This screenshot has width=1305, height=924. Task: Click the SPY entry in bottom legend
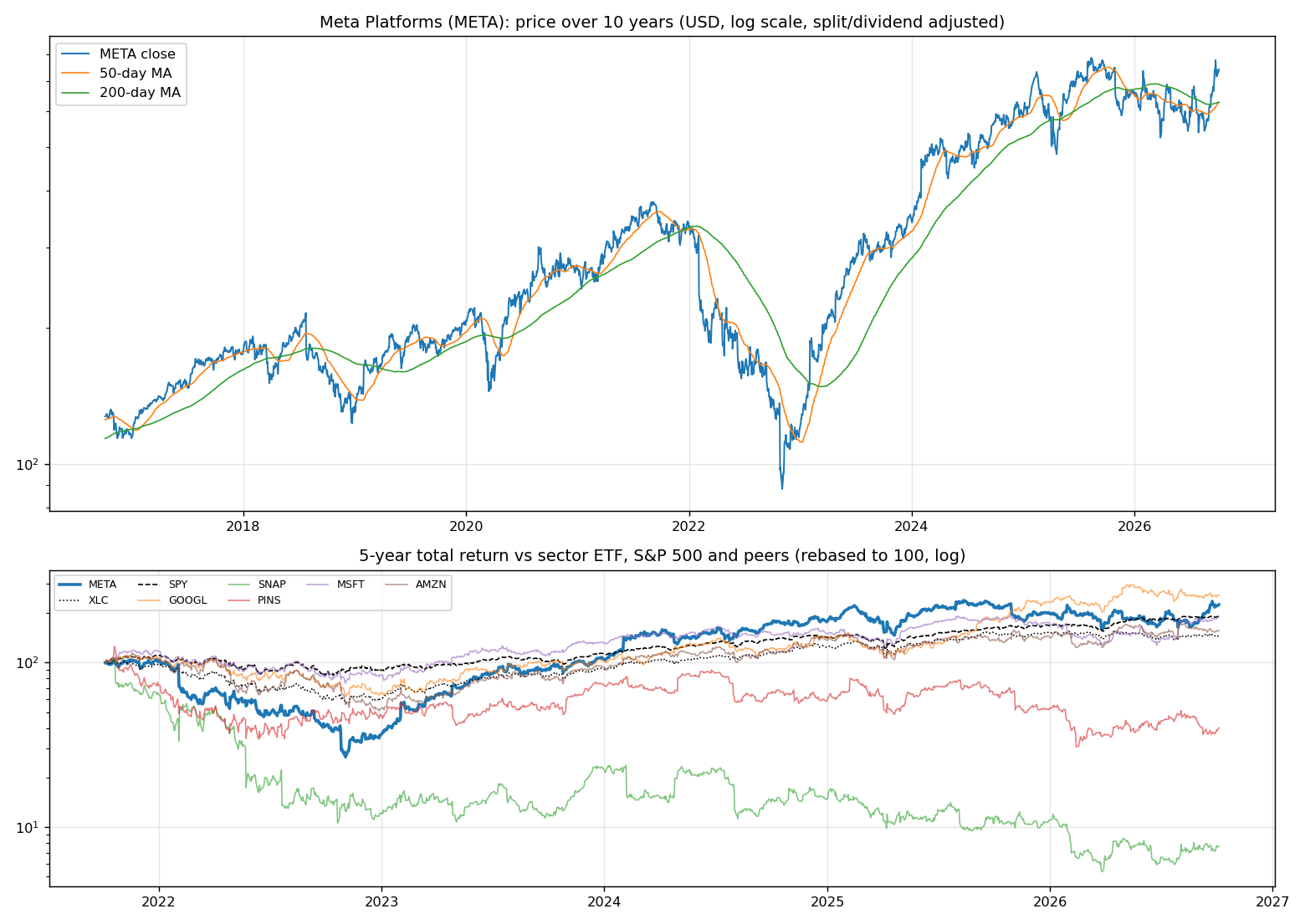point(162,585)
